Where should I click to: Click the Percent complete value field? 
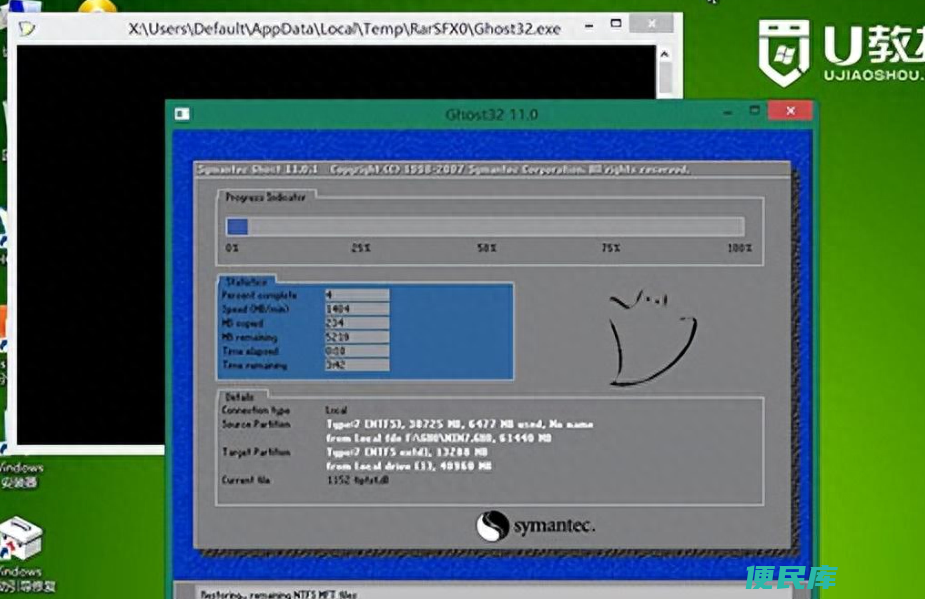[x=357, y=294]
